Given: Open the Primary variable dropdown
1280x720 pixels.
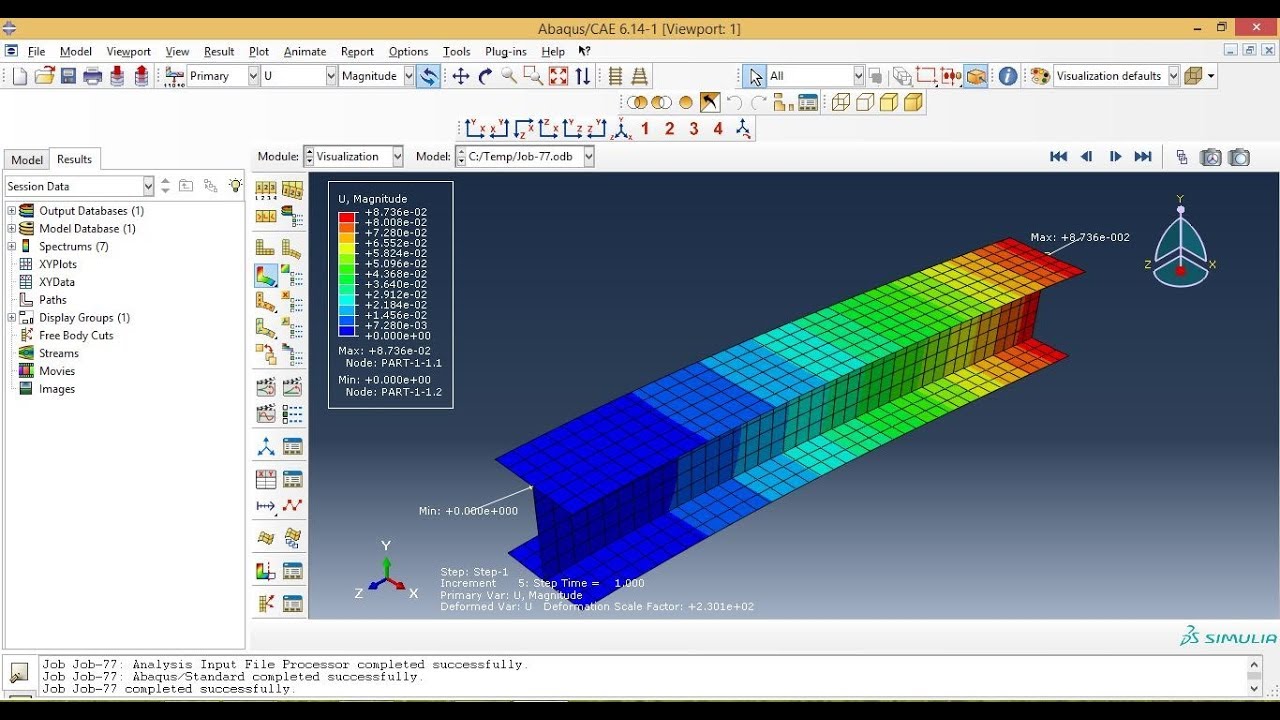Looking at the screenshot, I should pos(252,76).
